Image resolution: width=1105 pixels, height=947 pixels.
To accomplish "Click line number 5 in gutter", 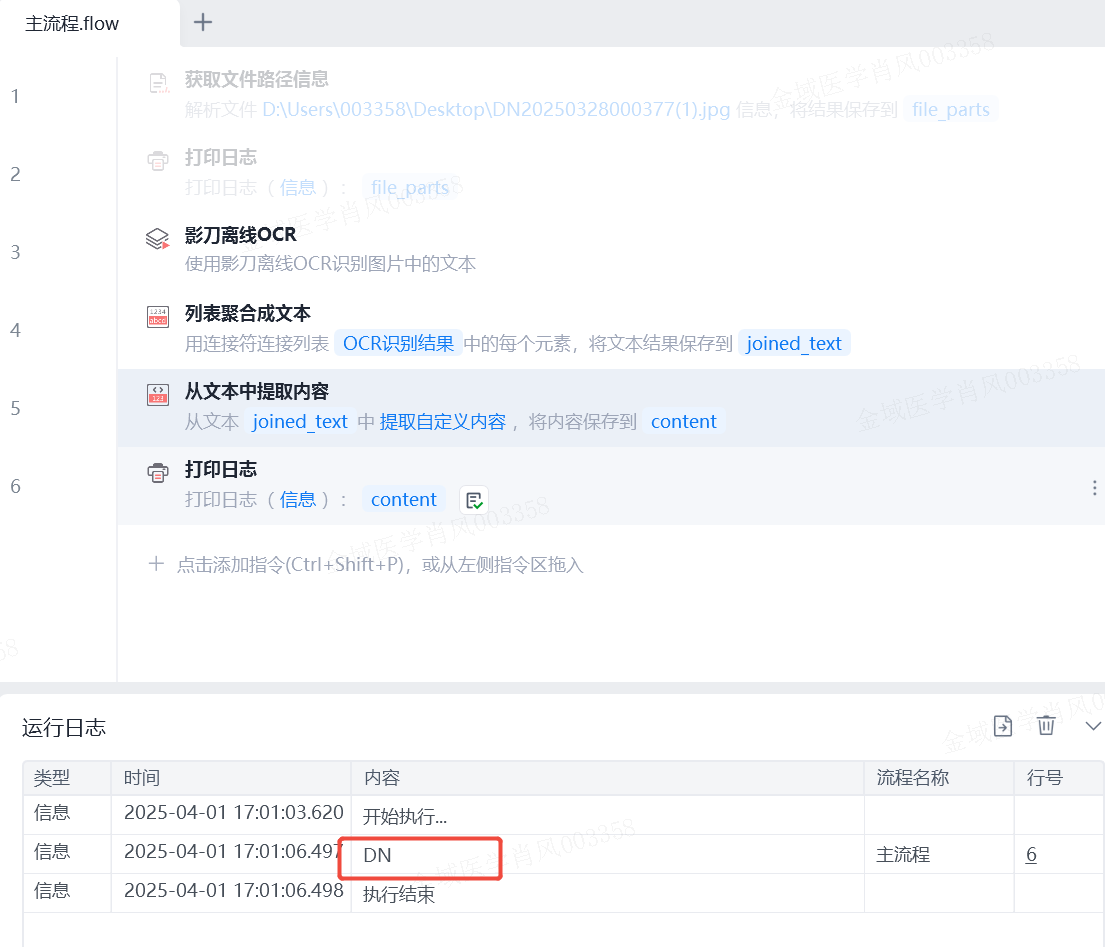I will (15, 408).
